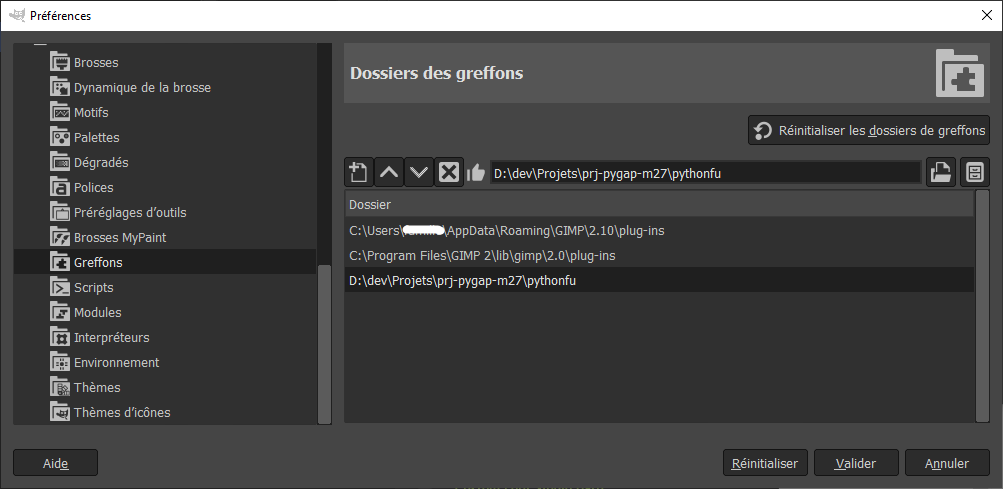Delete the selected folder entry
This screenshot has height=489, width=1003.
[x=449, y=172]
